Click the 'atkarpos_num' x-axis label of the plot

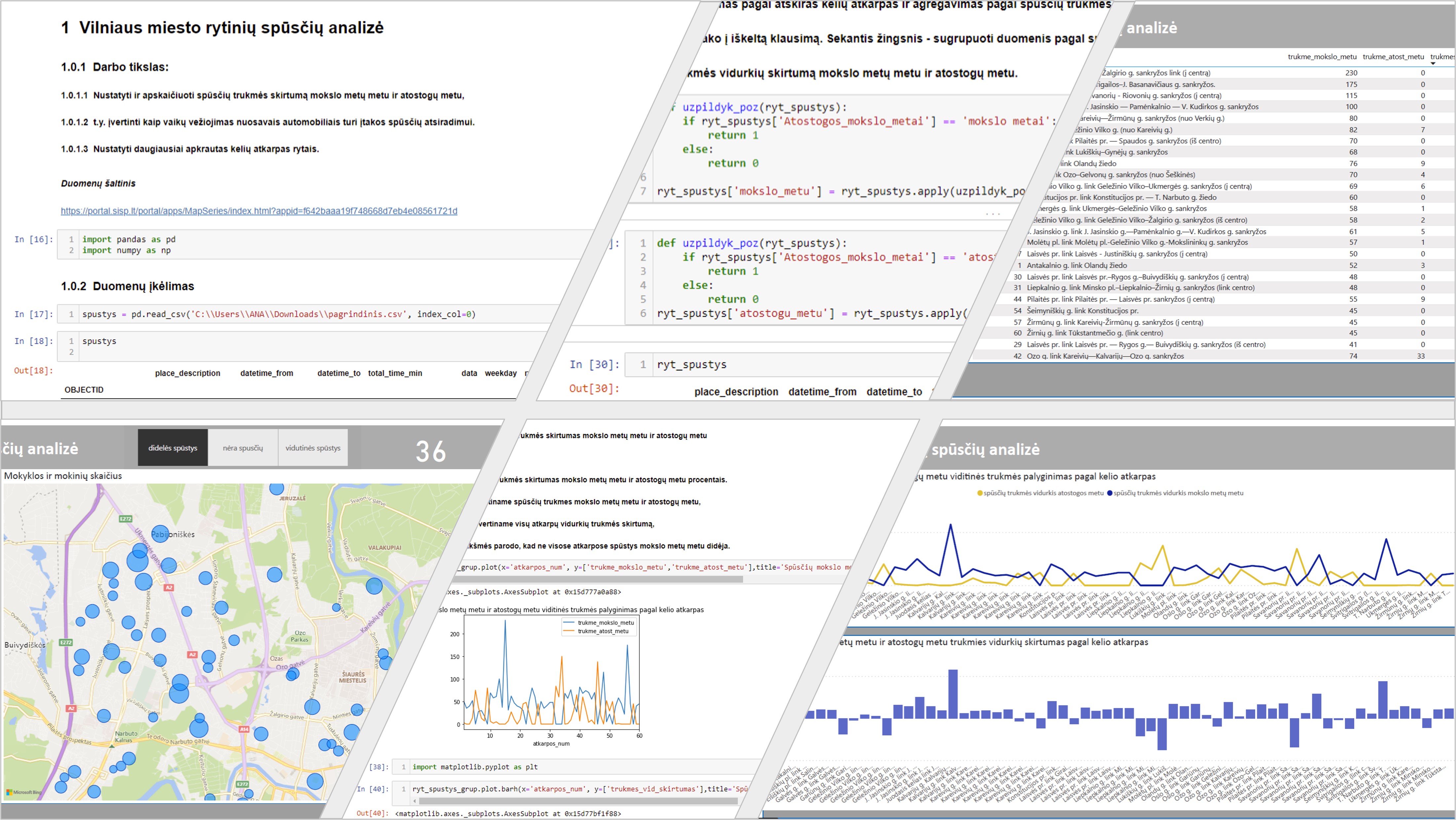[551, 744]
